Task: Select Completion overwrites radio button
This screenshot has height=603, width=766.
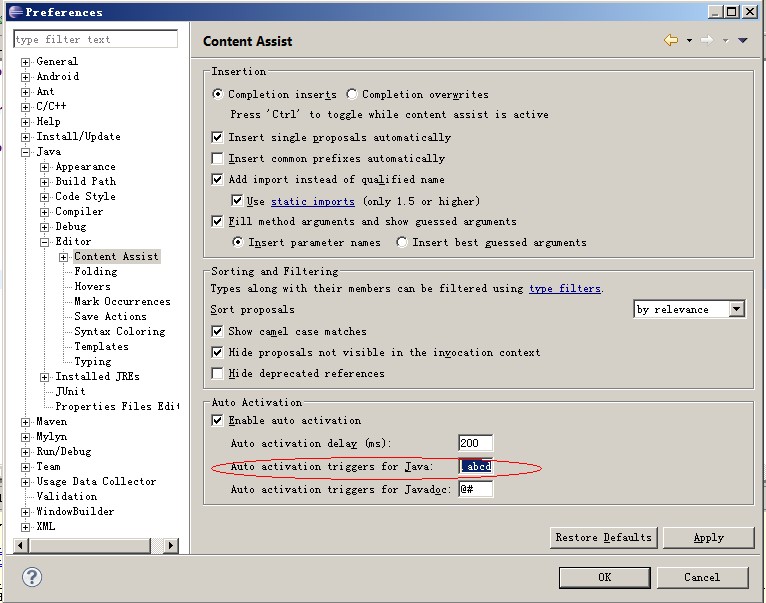Action: point(351,94)
